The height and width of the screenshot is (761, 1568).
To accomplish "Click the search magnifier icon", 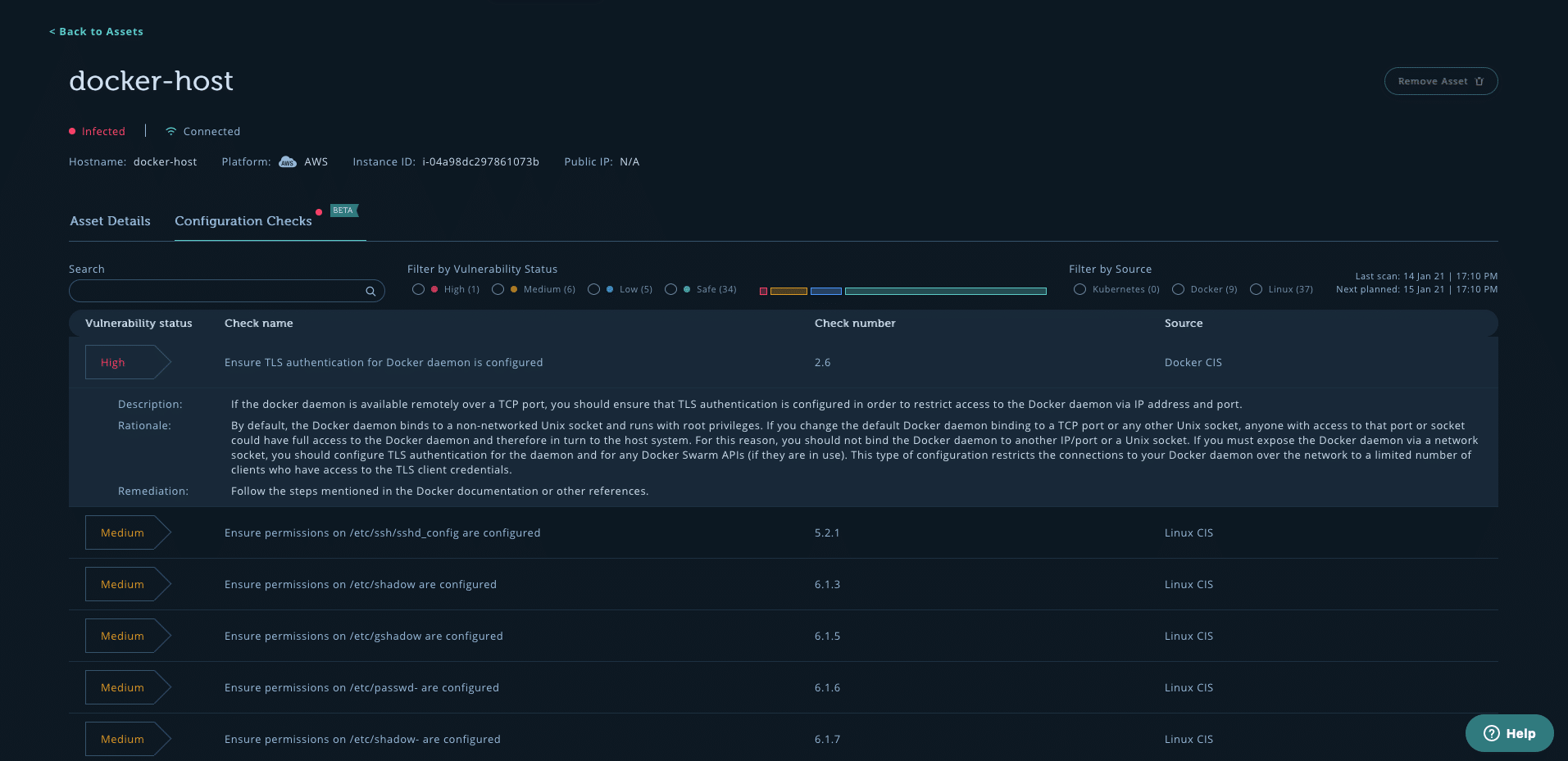I will coord(370,291).
